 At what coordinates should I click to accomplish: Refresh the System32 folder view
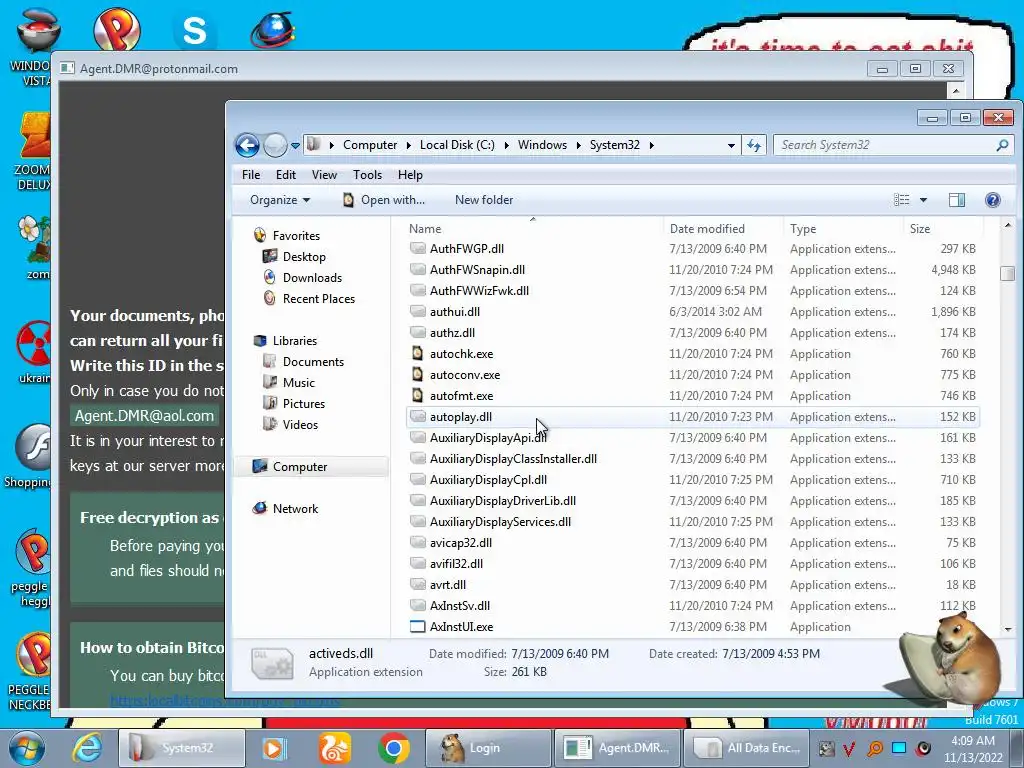pyautogui.click(x=754, y=145)
